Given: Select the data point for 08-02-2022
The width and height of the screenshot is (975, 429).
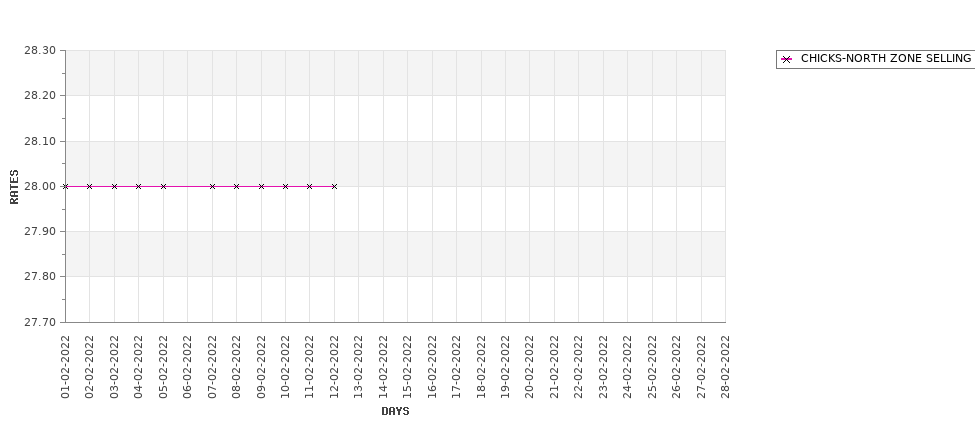Looking at the screenshot, I should coord(236,187).
